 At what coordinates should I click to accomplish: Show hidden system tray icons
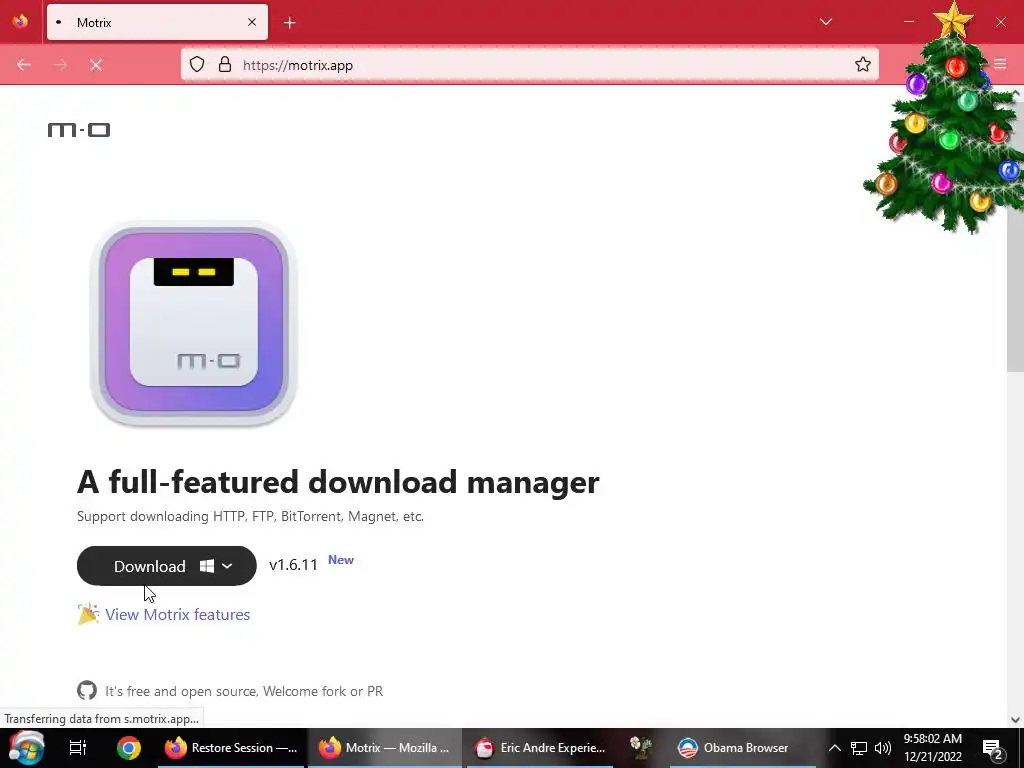[835, 748]
